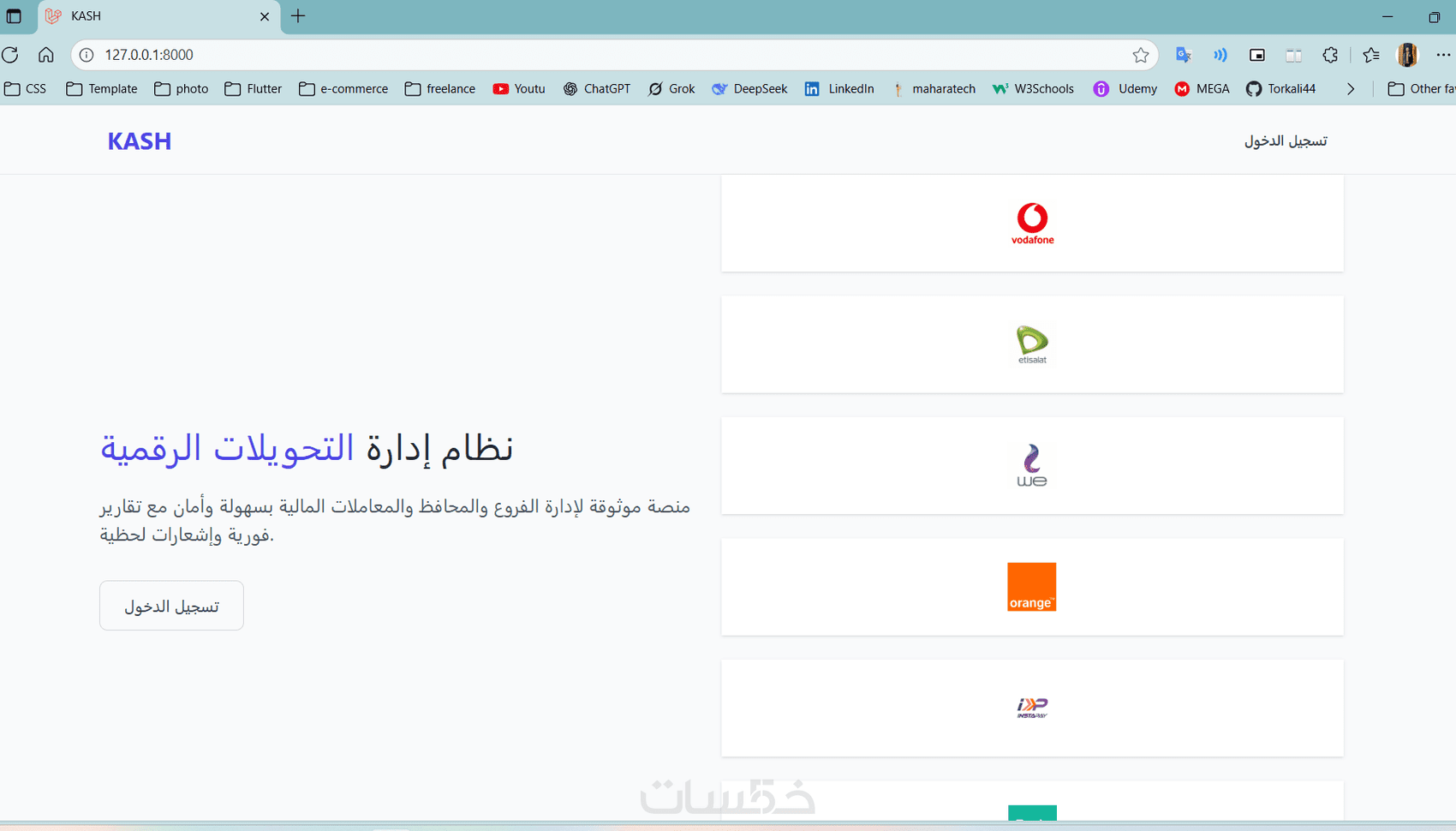Image resolution: width=1456 pixels, height=831 pixels.
Task: Choose the WE logo card
Action: click(1032, 466)
